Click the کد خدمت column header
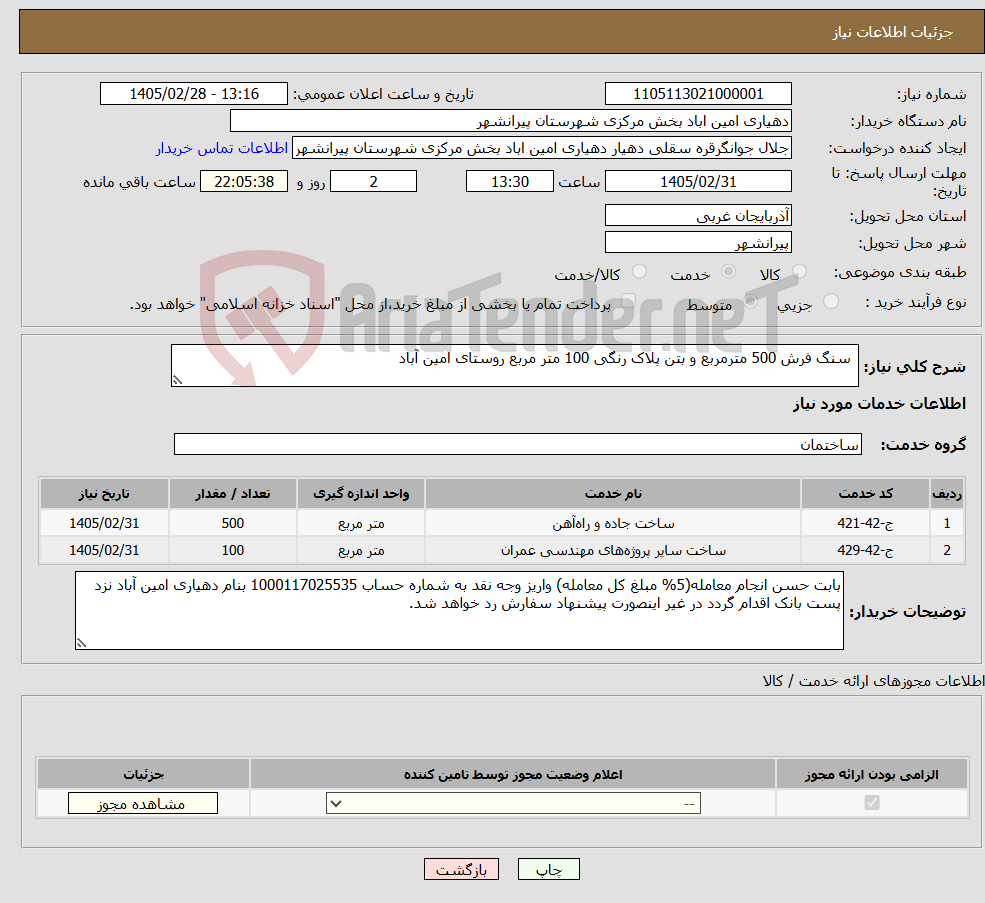This screenshot has height=903, width=985. [x=865, y=494]
